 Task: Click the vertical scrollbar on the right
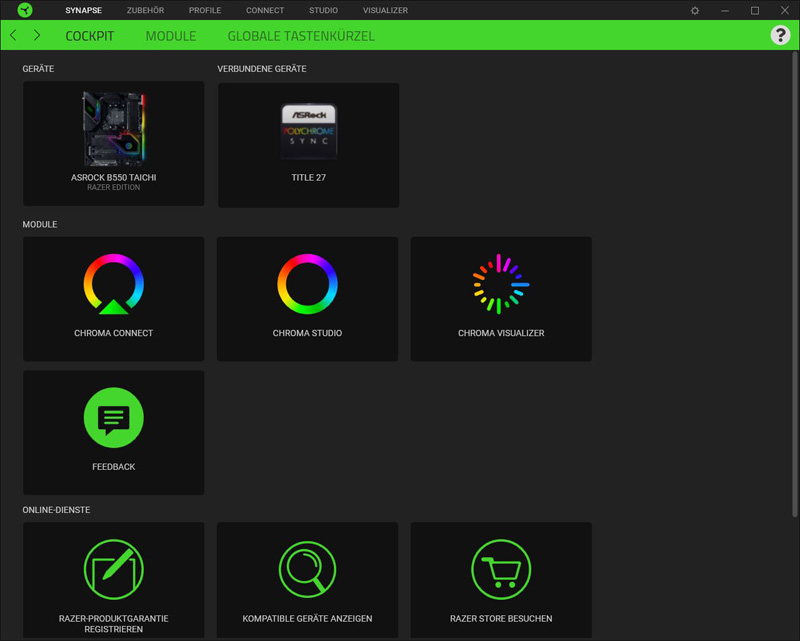795,284
